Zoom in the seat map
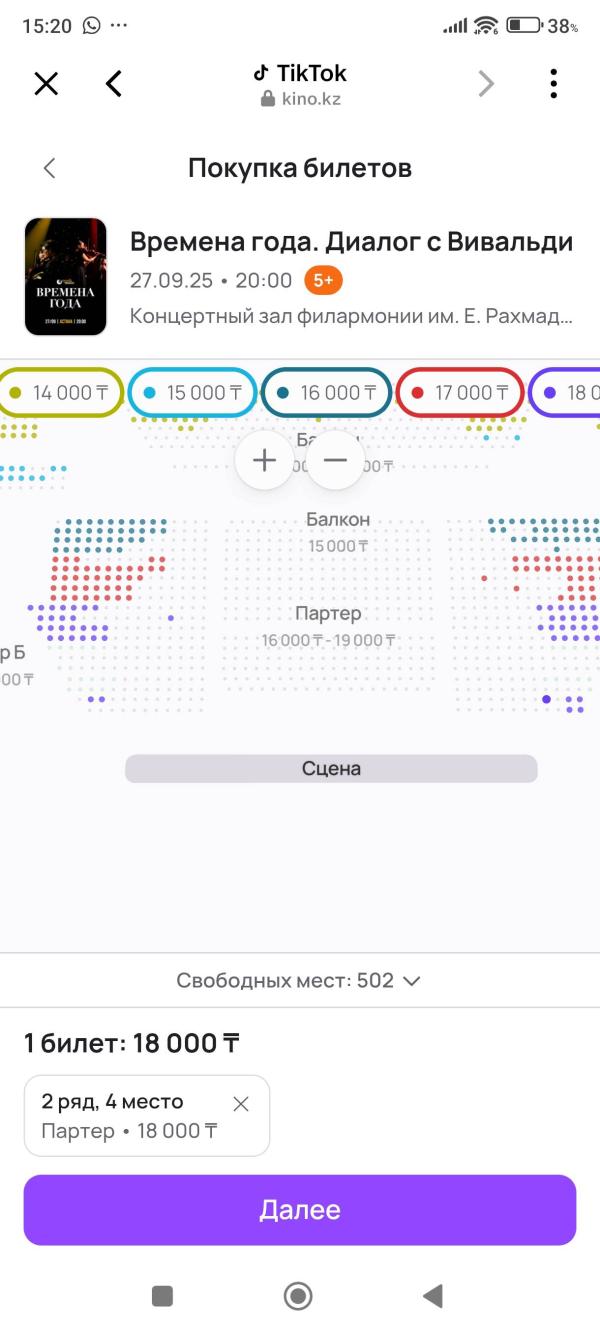 click(x=264, y=460)
